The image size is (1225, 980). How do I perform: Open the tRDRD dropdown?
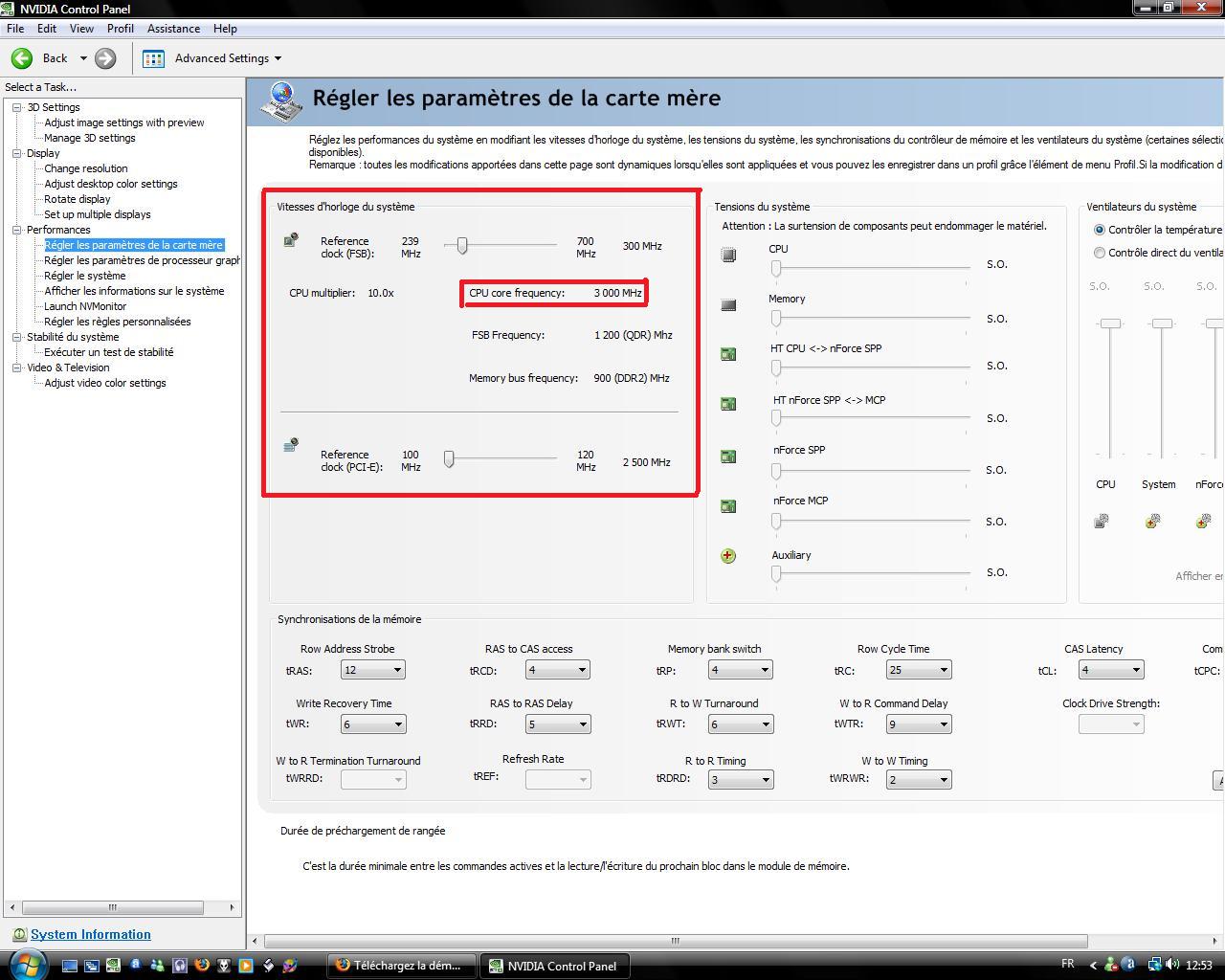[741, 779]
